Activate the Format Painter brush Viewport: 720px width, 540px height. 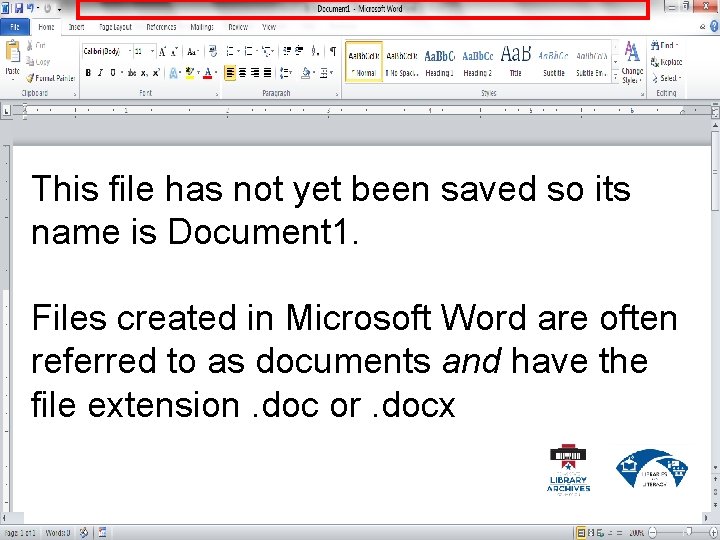click(30, 79)
